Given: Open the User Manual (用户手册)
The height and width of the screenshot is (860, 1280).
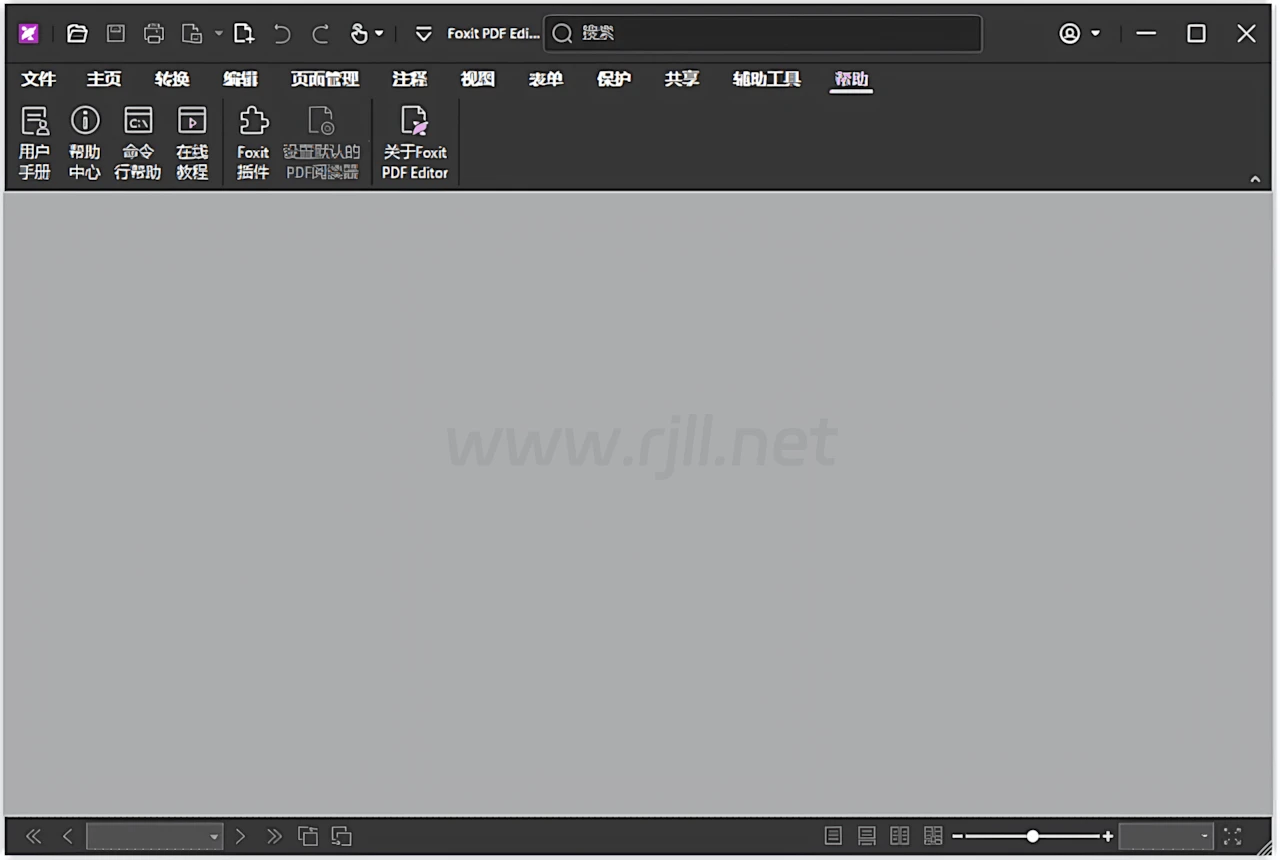Looking at the screenshot, I should pos(34,143).
